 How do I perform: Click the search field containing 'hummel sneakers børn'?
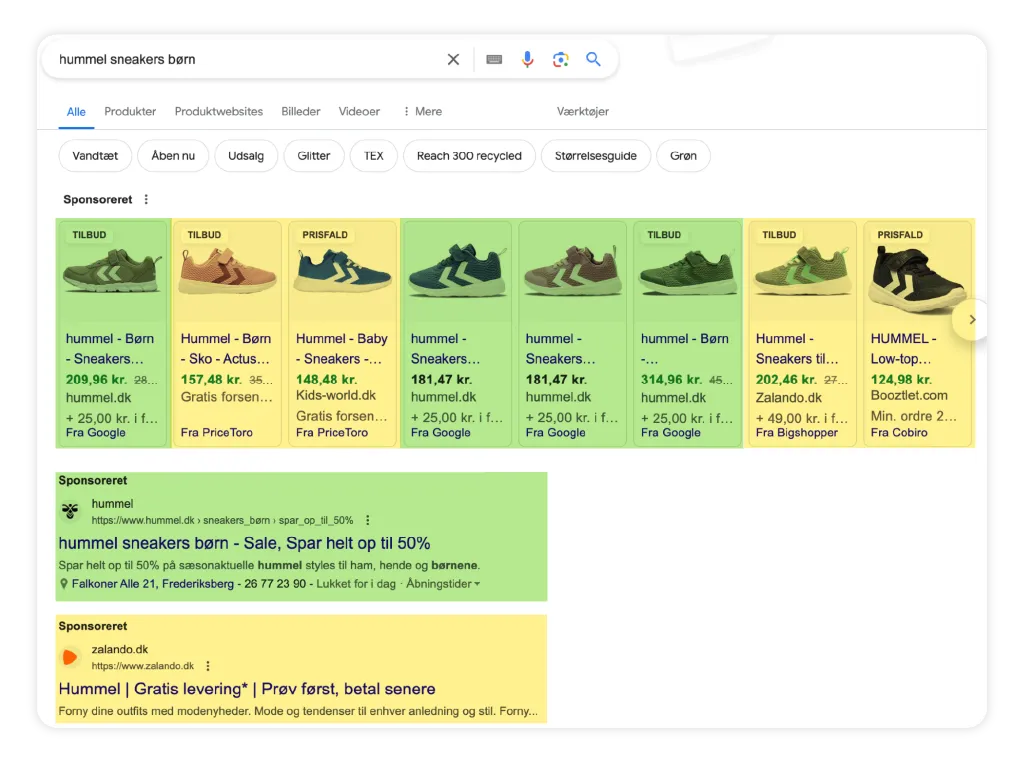tap(248, 59)
